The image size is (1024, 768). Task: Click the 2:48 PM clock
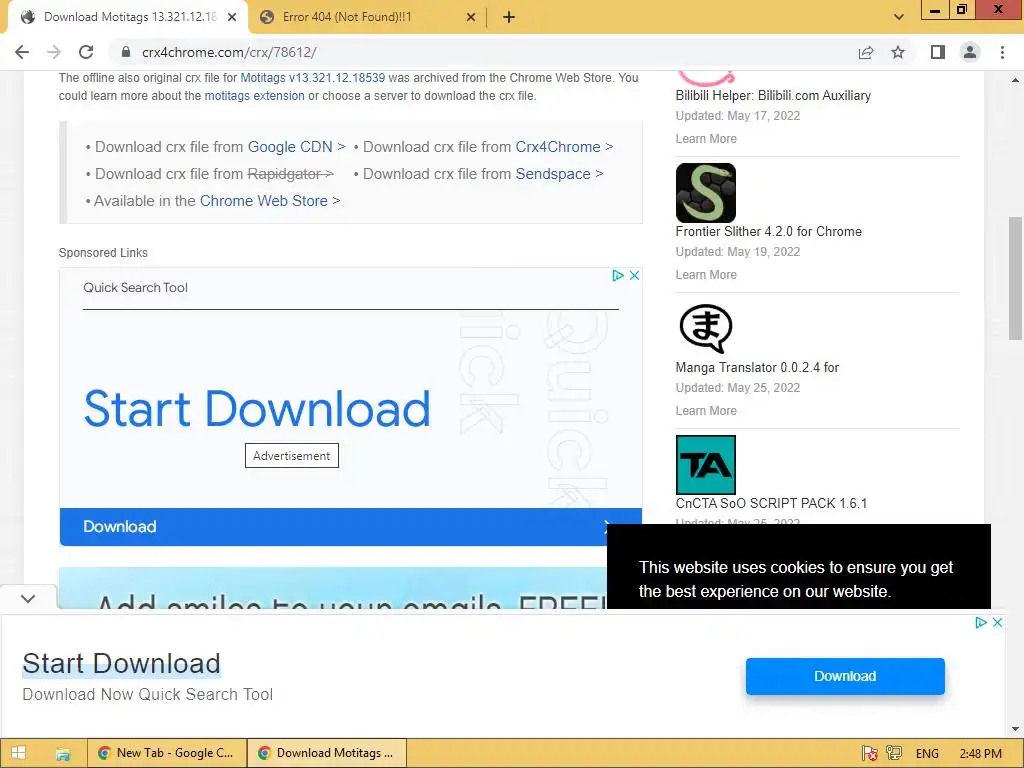click(x=981, y=754)
